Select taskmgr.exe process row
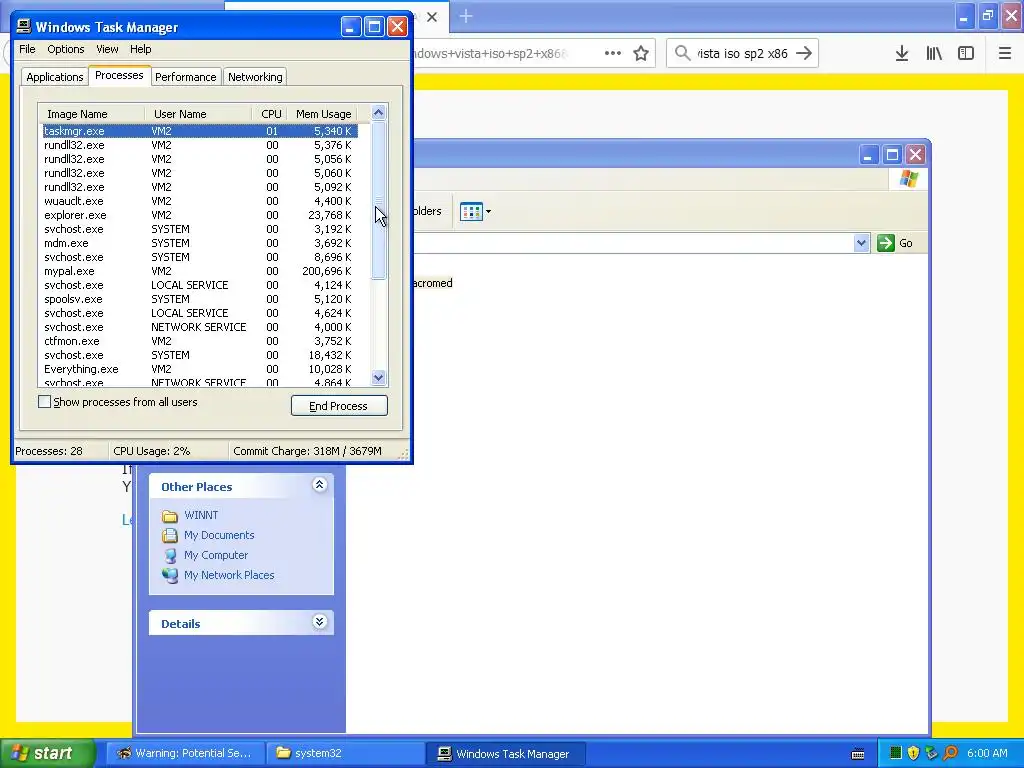 point(200,131)
